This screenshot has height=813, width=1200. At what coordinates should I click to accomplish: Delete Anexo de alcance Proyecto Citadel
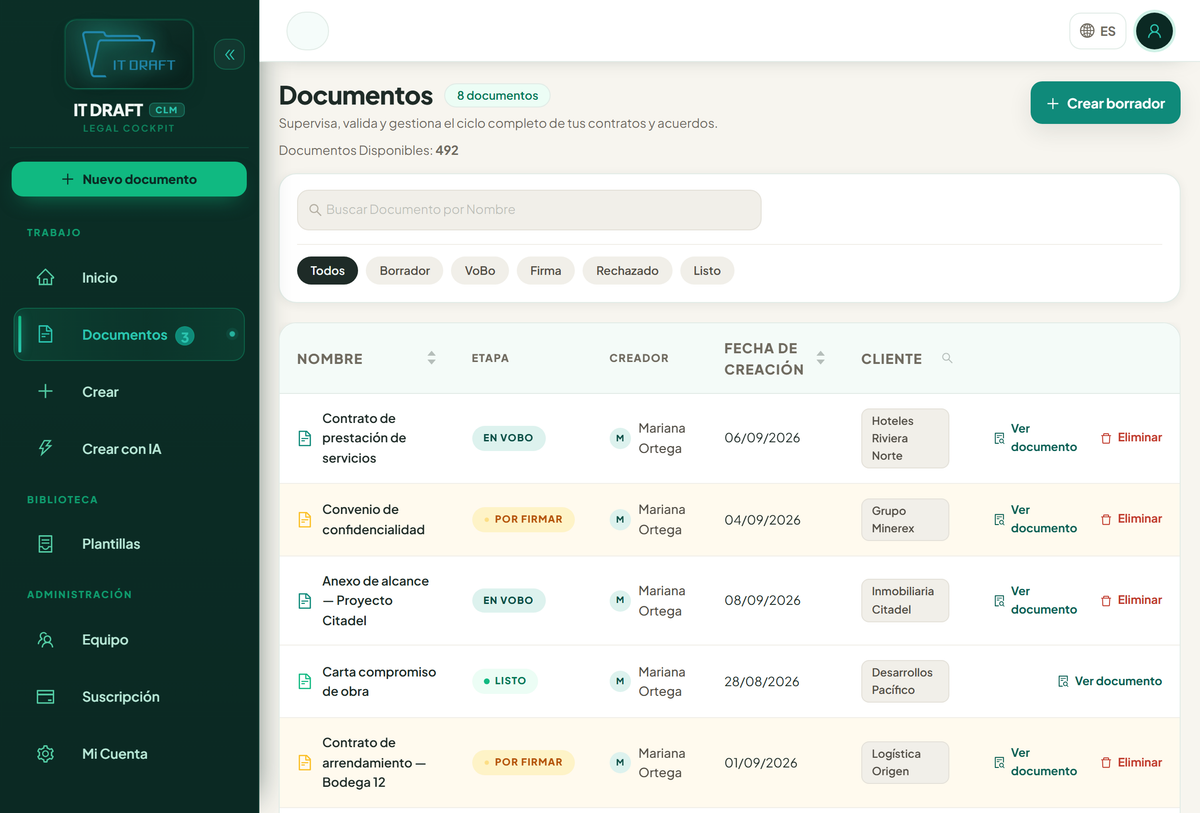click(x=1131, y=600)
